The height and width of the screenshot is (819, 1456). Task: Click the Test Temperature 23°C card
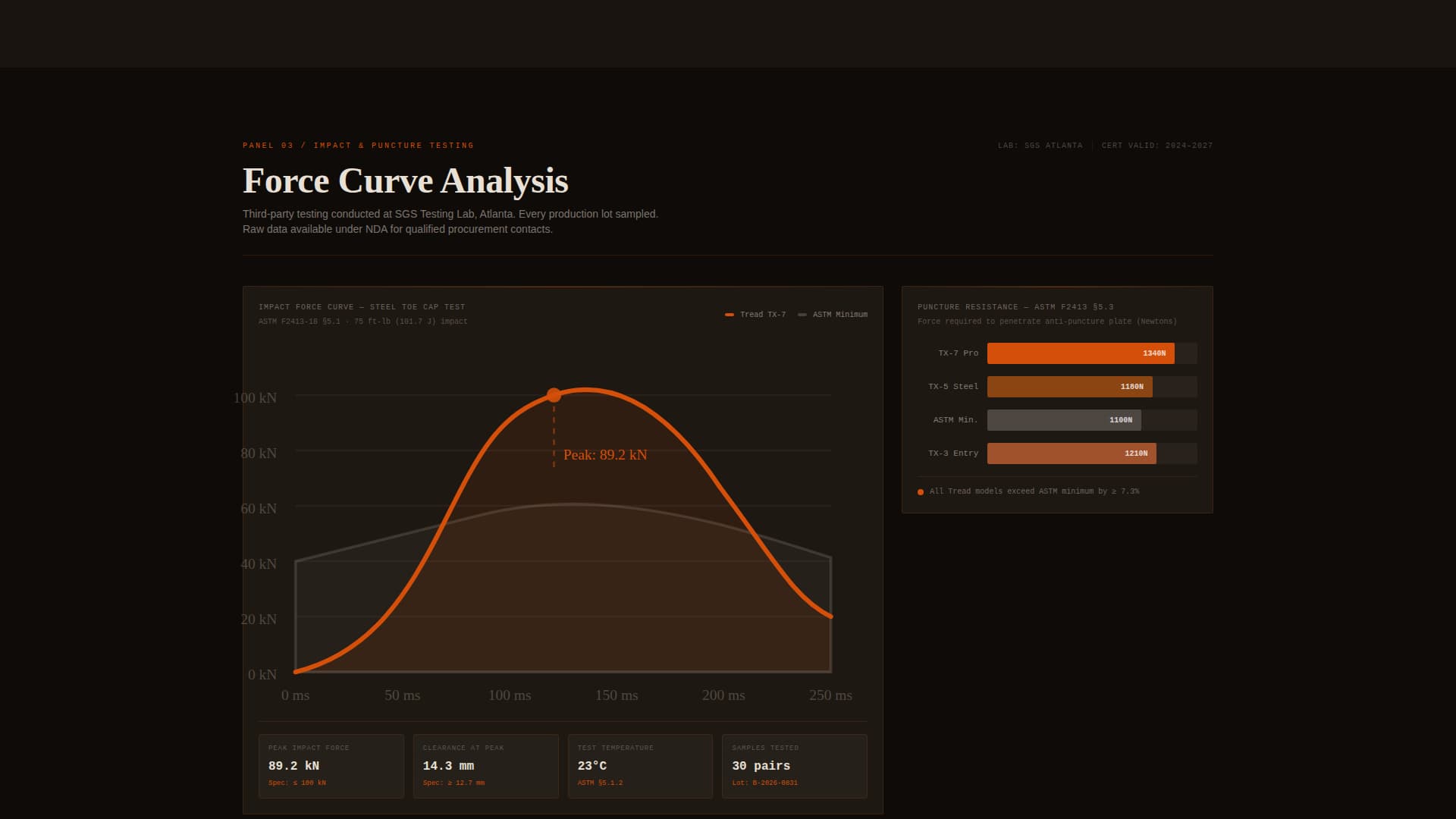click(x=640, y=766)
